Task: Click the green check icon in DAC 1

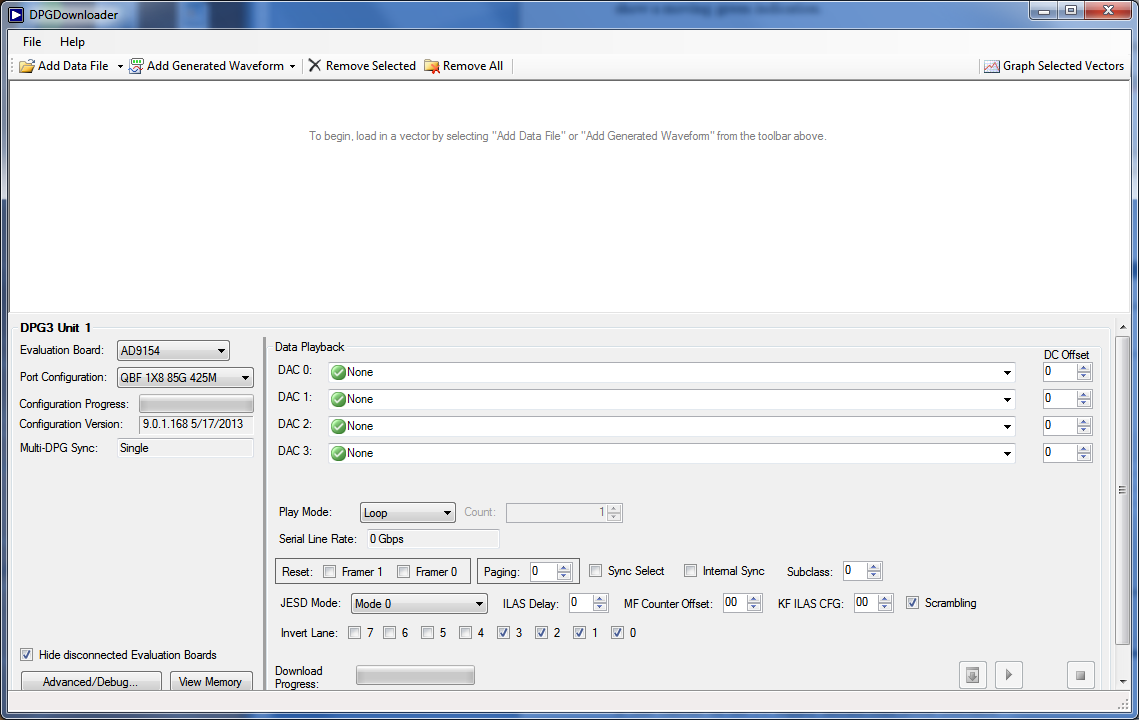Action: click(338, 400)
